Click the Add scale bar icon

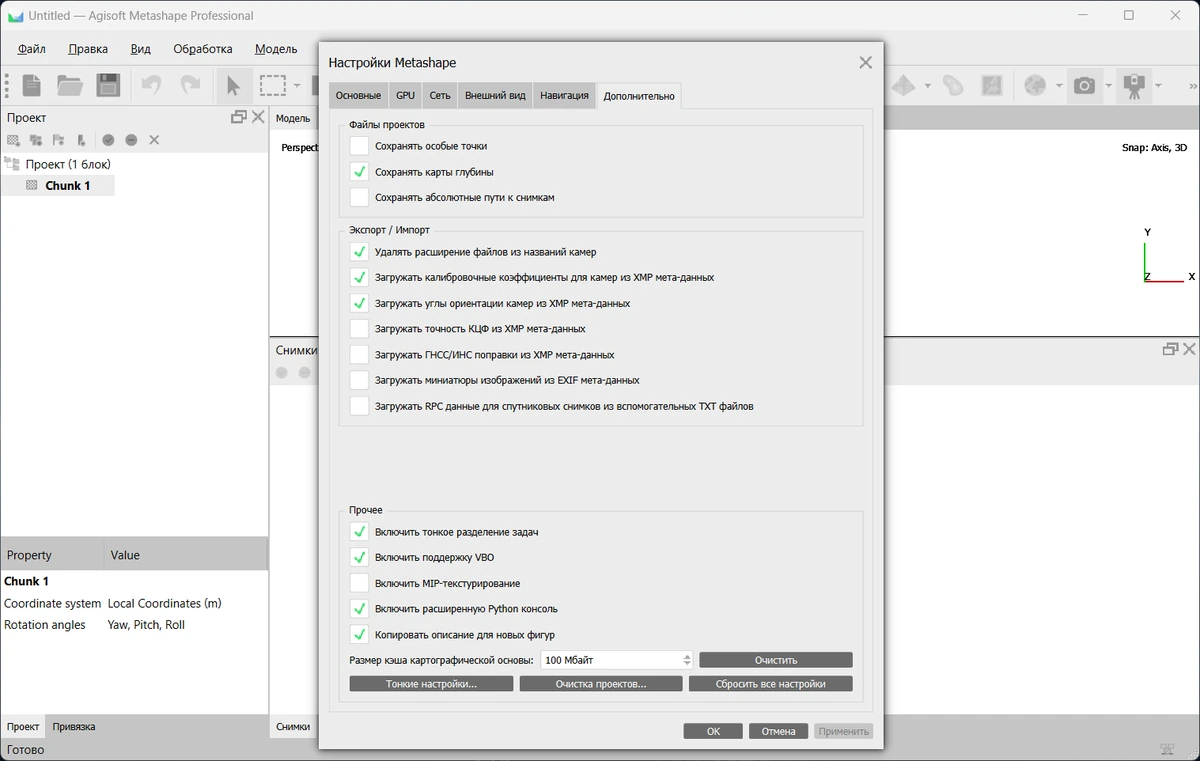click(x=81, y=140)
